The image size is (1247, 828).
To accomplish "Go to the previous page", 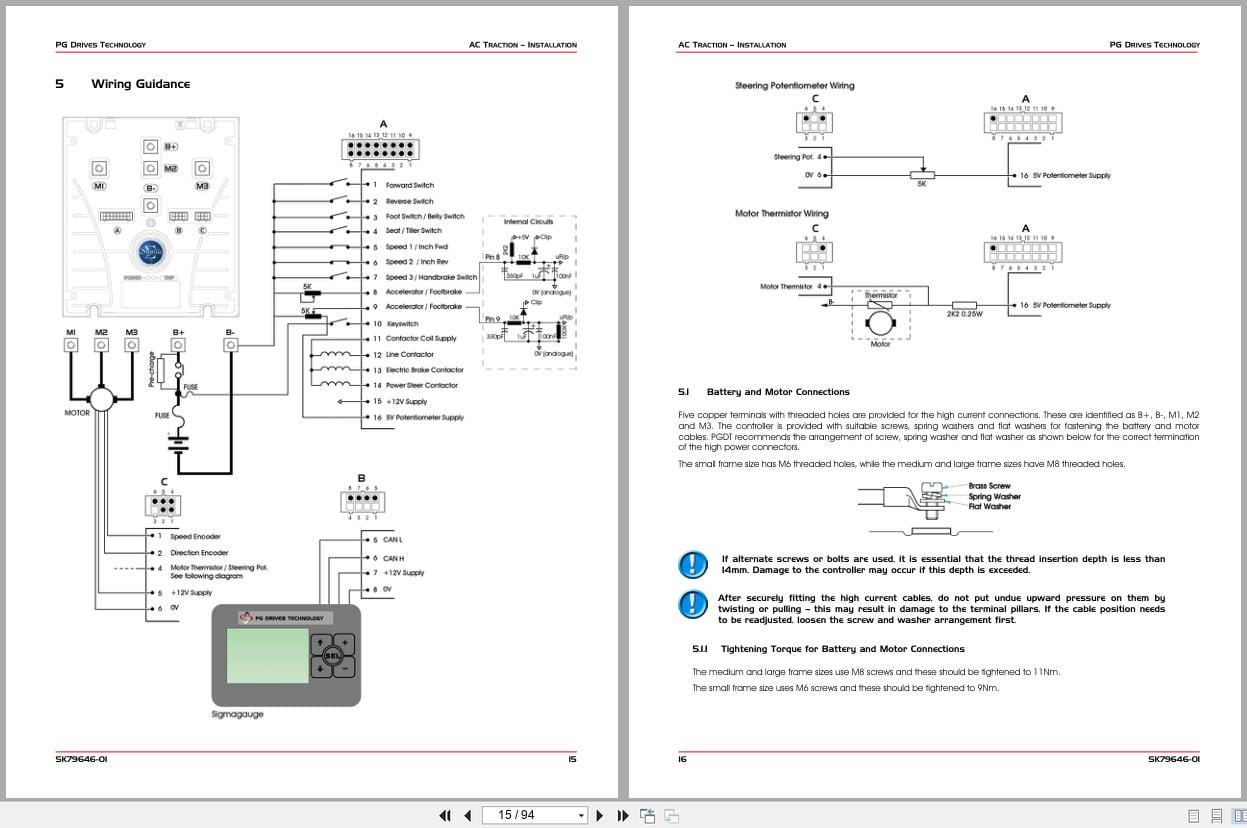I will coord(467,815).
